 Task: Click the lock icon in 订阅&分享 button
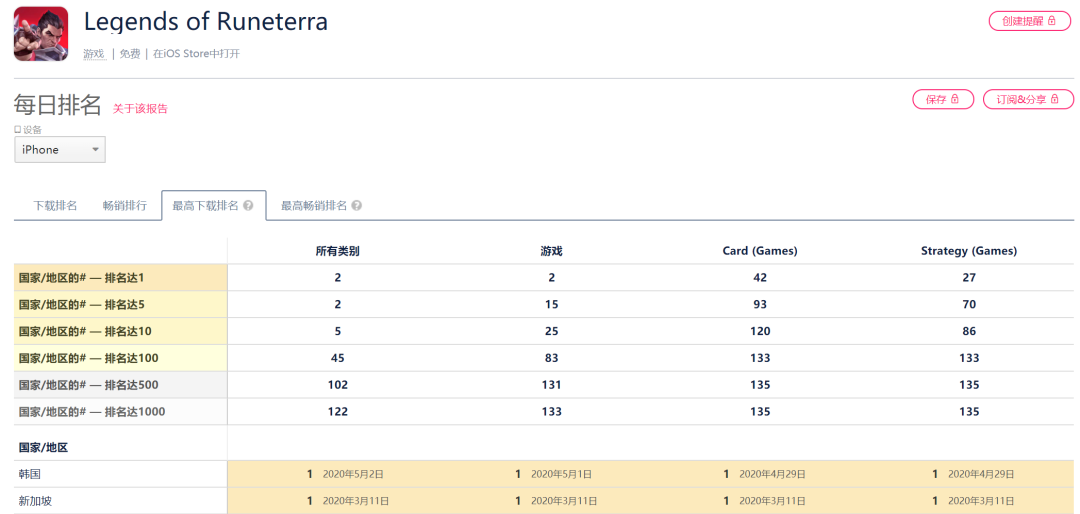point(1055,99)
